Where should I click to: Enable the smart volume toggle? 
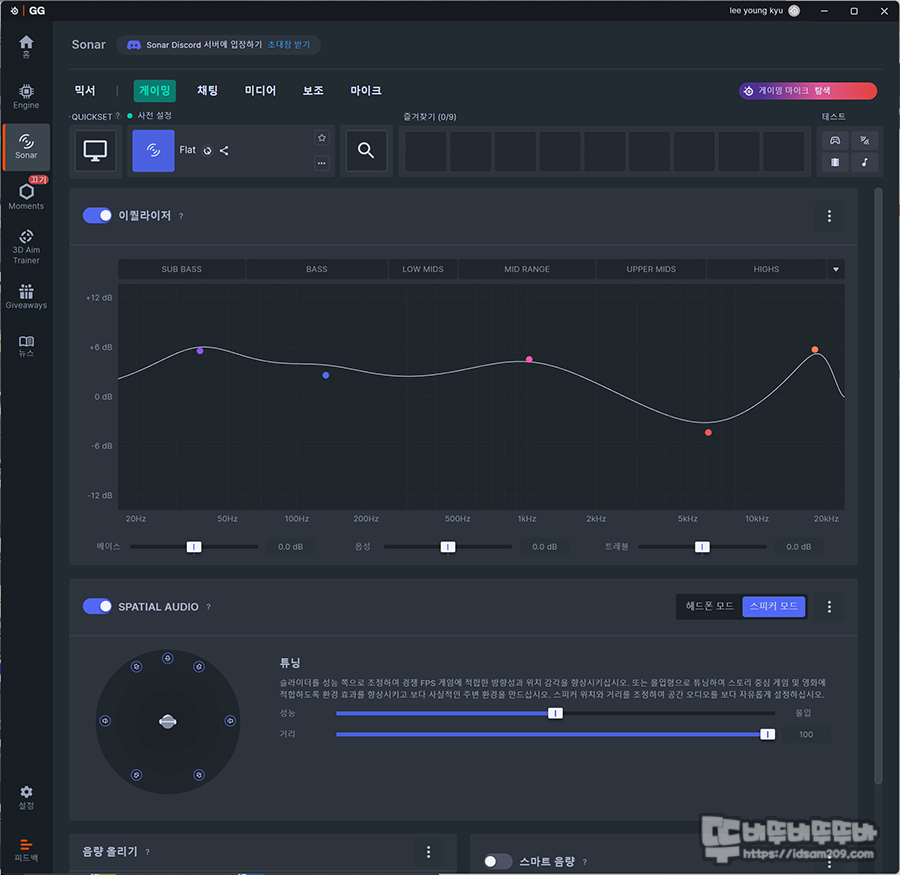[x=498, y=861]
